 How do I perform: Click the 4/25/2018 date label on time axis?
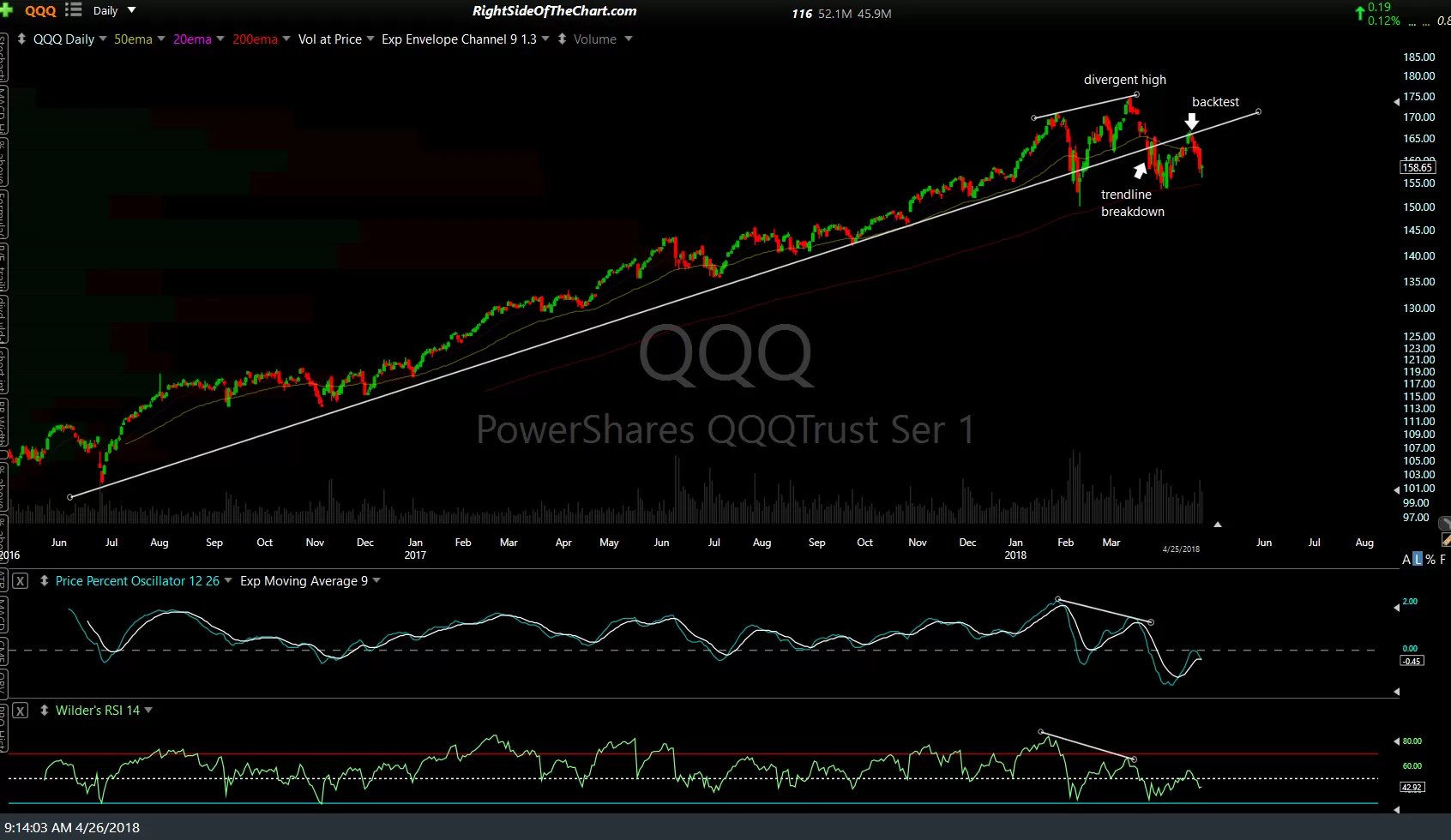point(1181,549)
